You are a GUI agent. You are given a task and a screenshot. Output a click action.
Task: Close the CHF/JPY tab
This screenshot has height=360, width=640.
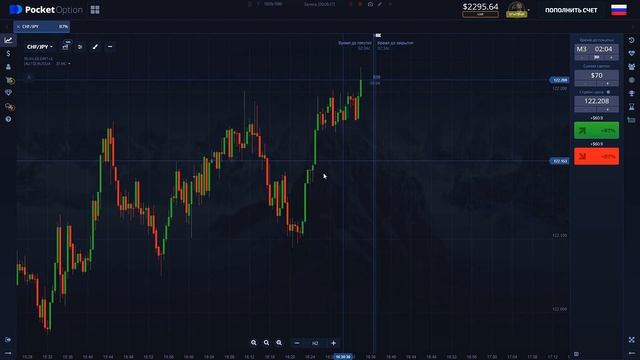[18, 27]
